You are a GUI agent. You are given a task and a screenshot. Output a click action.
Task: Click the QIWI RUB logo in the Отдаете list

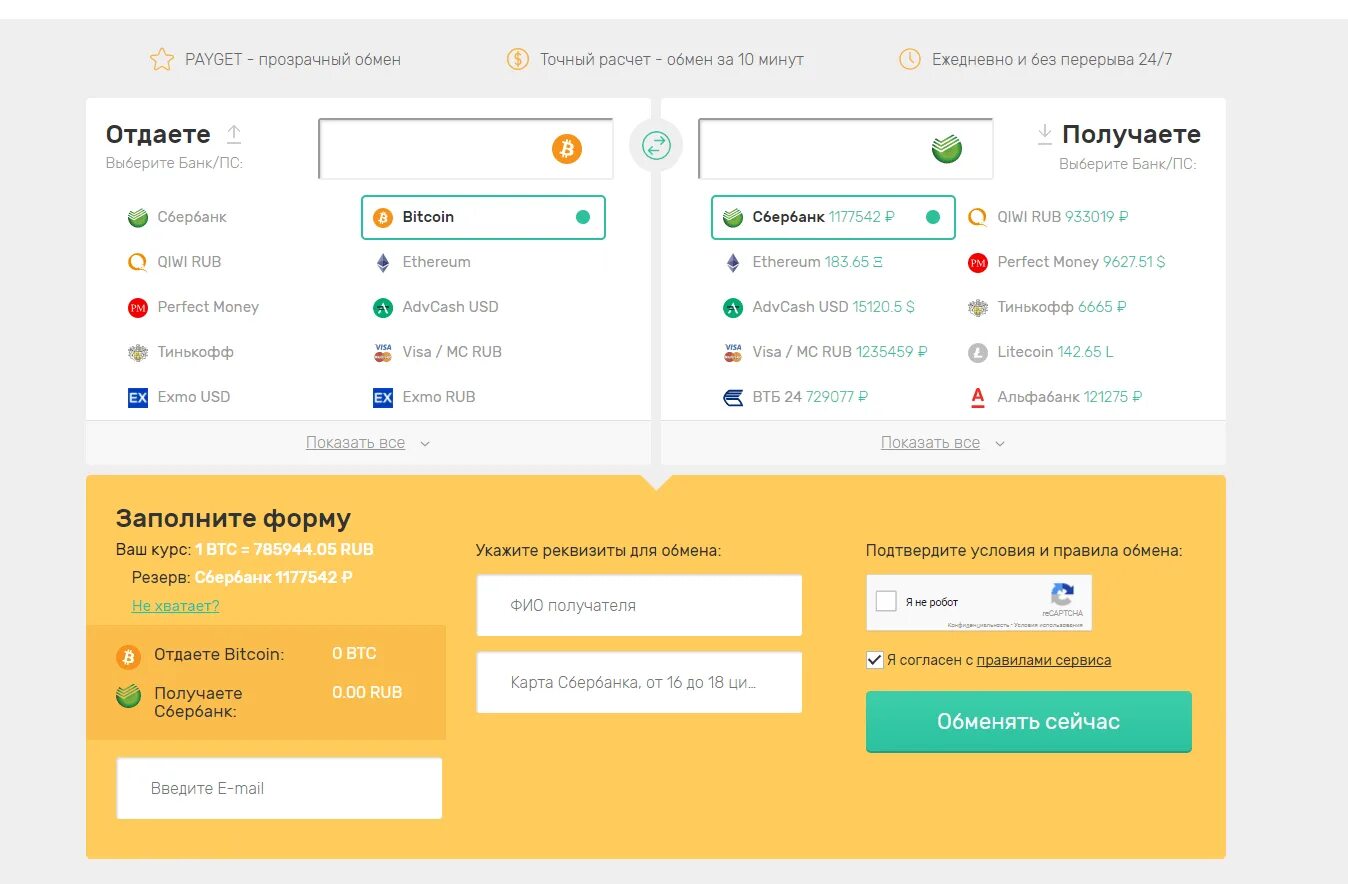click(x=138, y=262)
